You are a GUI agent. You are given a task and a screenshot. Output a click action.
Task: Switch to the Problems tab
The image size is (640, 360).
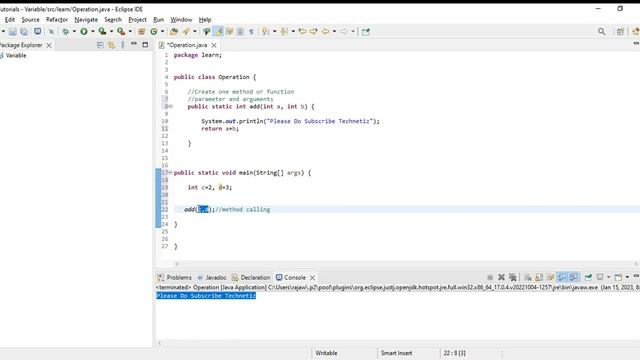[175, 278]
